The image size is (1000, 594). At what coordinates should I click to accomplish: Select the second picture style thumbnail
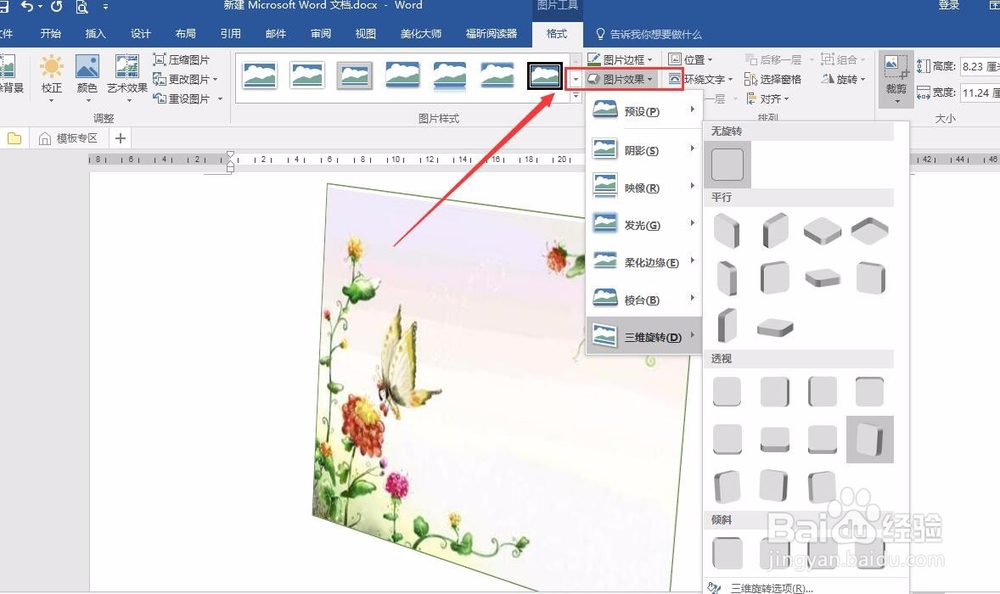[307, 75]
